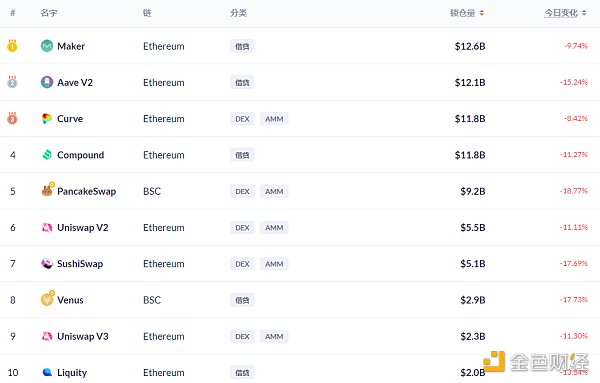Screen dimensions: 600x383
Task: Click the Aave V2 ghost icon
Action: point(47,82)
